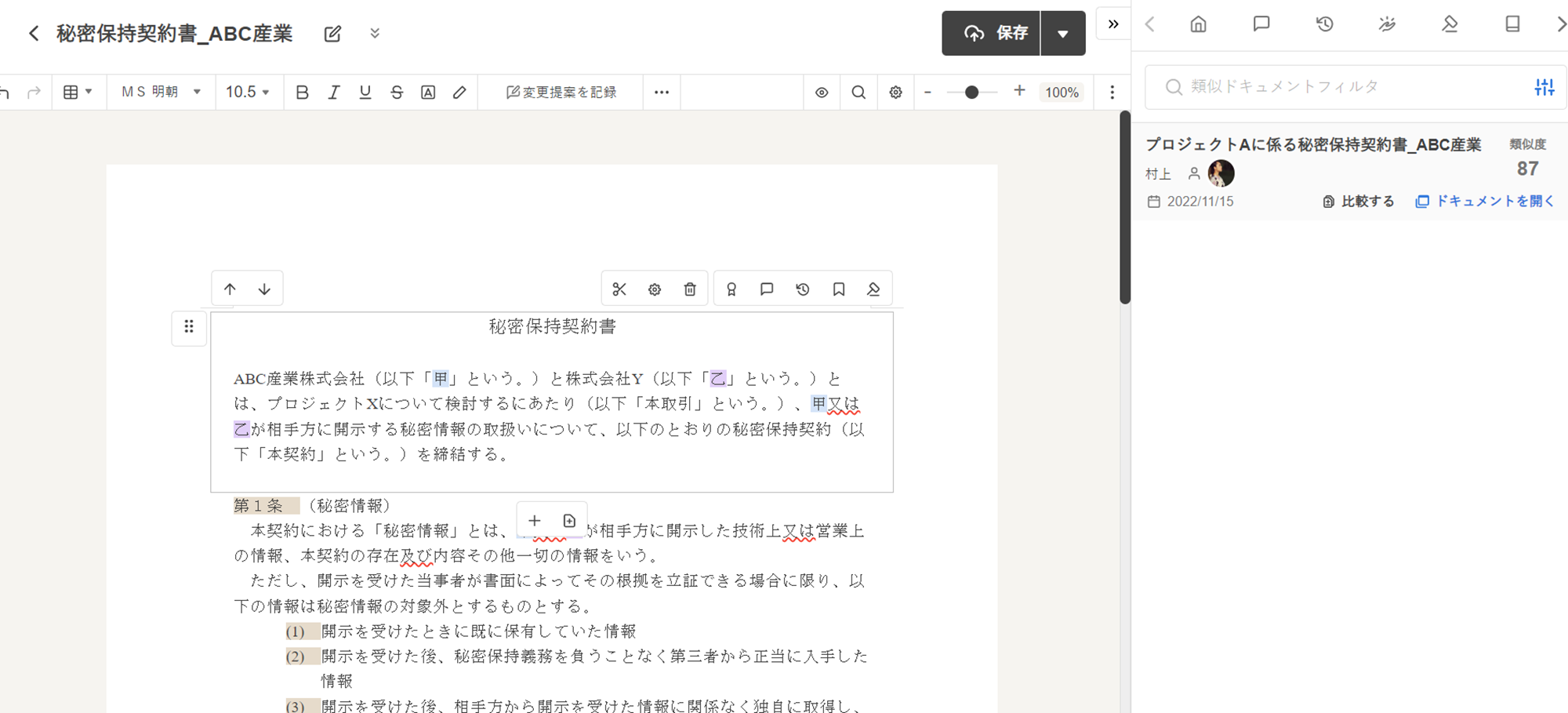Image resolution: width=1568 pixels, height=713 pixels.
Task: Open the 10.5 font size dropdown
Action: click(x=248, y=93)
